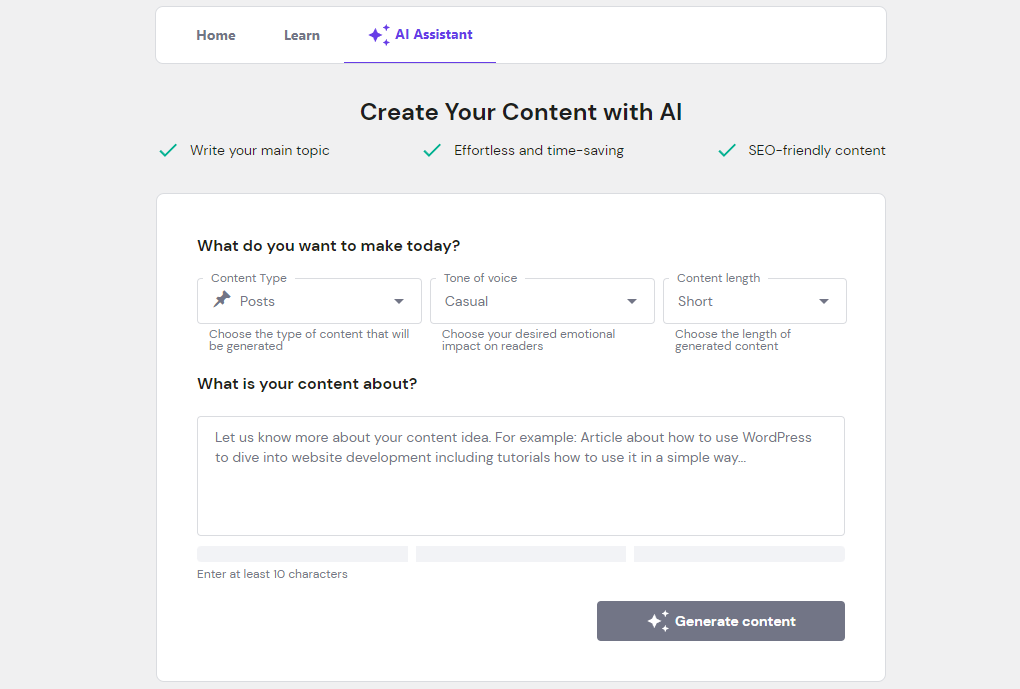The width and height of the screenshot is (1020, 689).
Task: Expand the Content length dropdown arrow
Action: (x=824, y=301)
